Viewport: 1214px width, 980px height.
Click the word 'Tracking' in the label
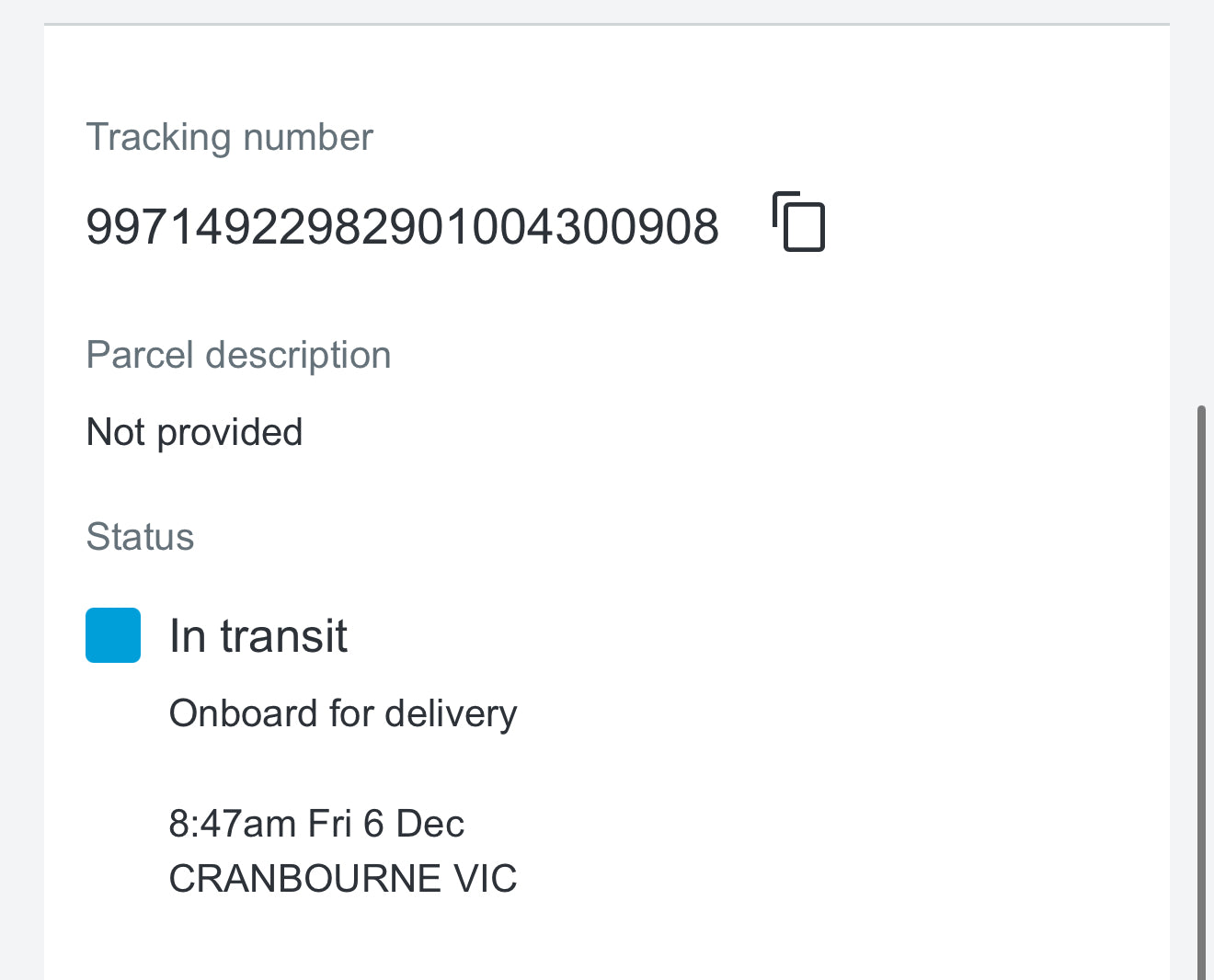tap(158, 138)
